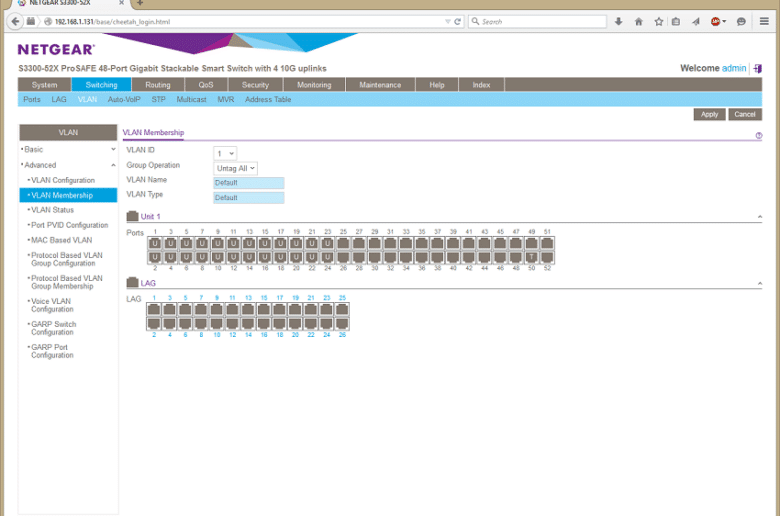
Task: Toggle membership of port 25 in Unit 1
Action: tap(343, 243)
